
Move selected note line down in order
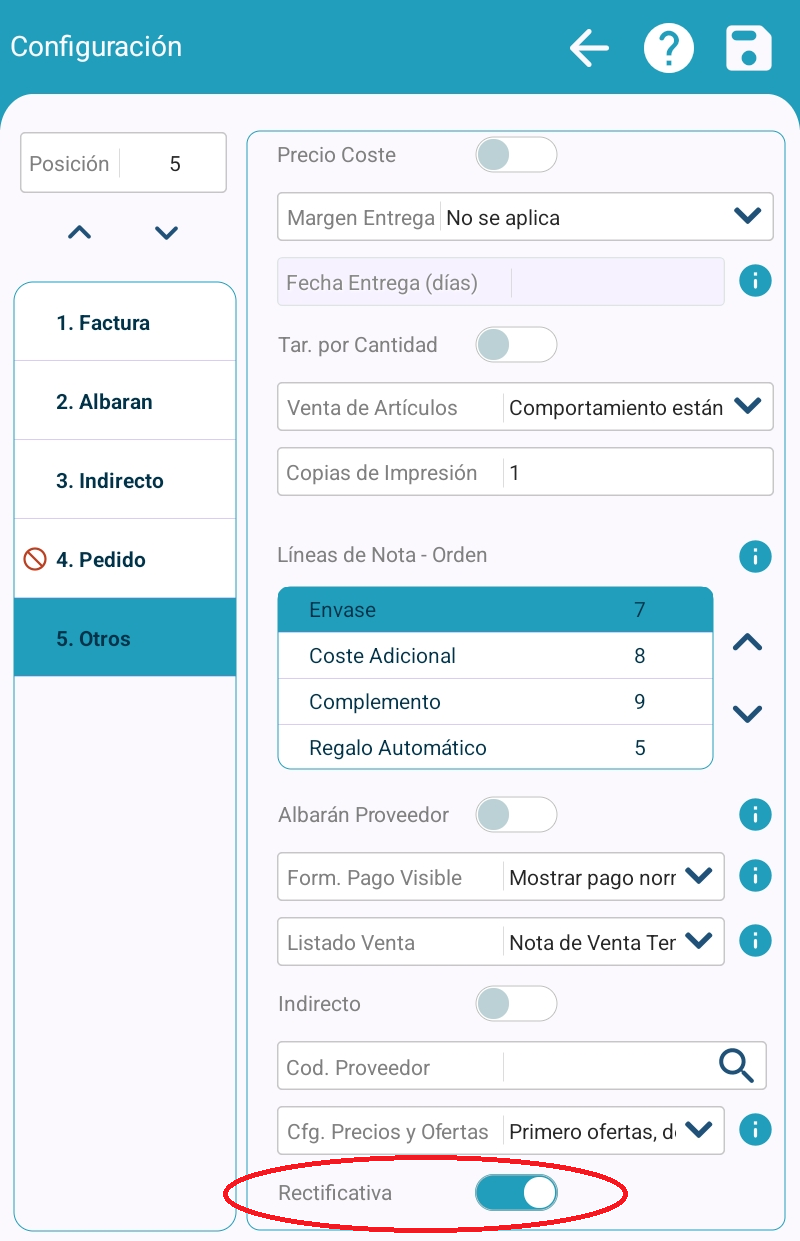tap(747, 714)
